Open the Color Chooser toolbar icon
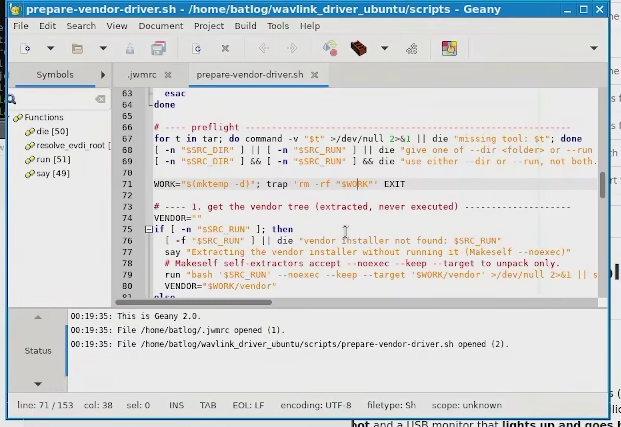Screen dimensions: 621x427 pyautogui.click(x=450, y=48)
